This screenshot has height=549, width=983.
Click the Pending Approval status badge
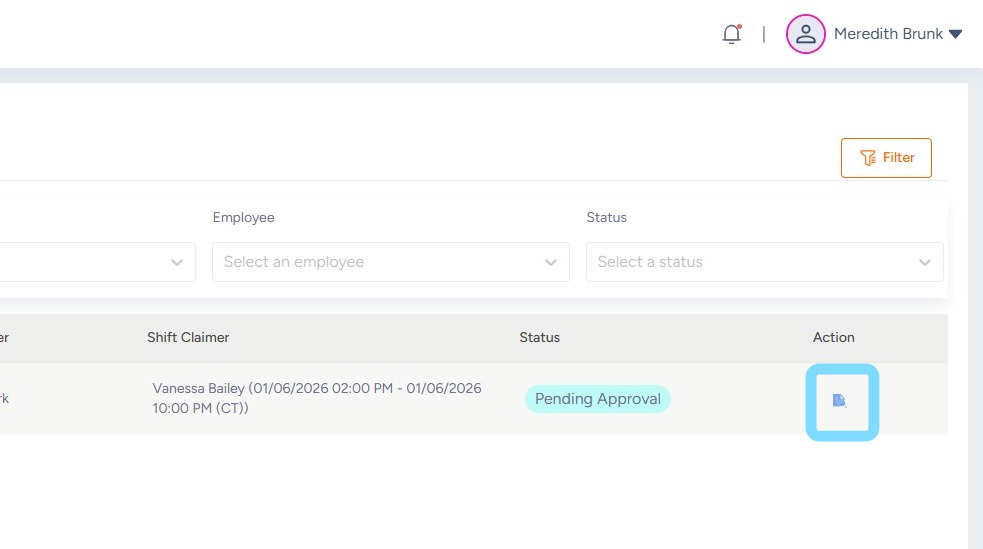(597, 399)
